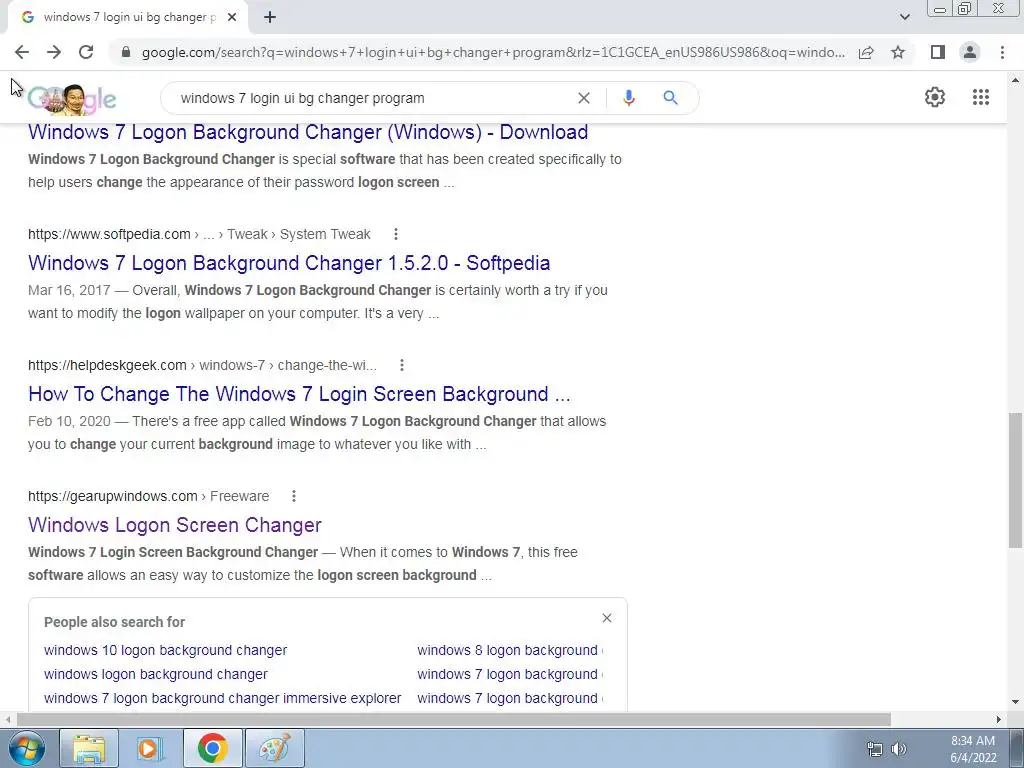The image size is (1024, 768).
Task: Open the Chrome side panel icon
Action: point(938,52)
